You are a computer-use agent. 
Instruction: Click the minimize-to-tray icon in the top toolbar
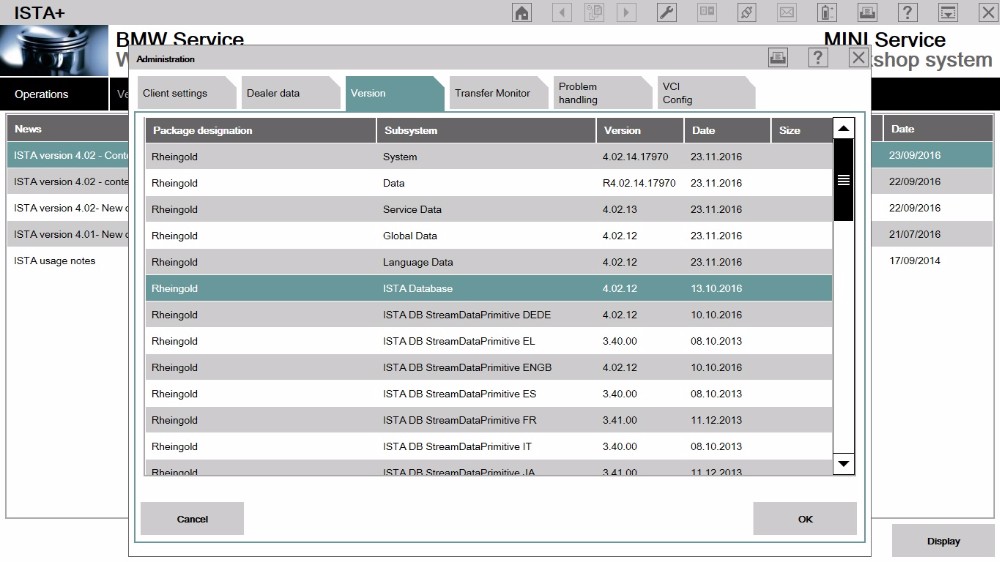[947, 12]
